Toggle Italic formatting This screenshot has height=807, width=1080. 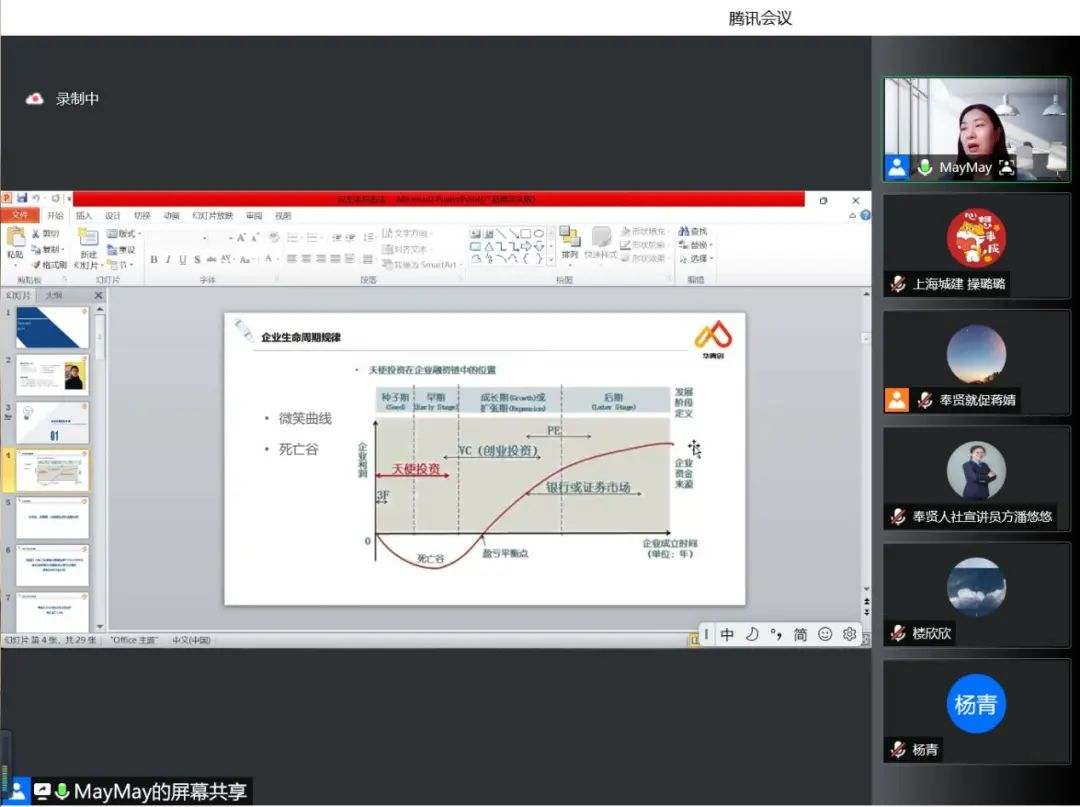click(168, 260)
